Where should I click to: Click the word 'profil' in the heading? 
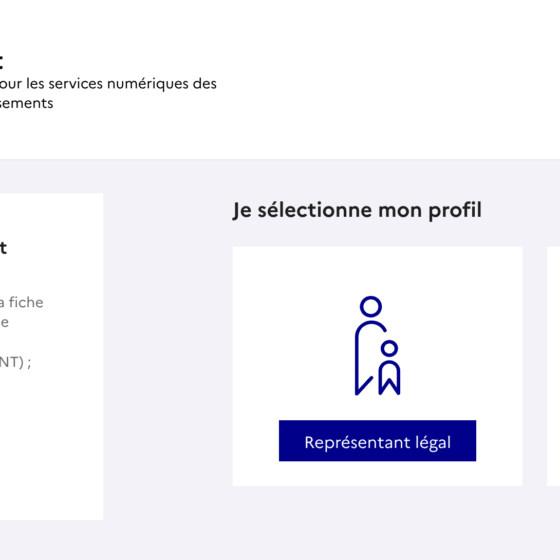[455, 210]
